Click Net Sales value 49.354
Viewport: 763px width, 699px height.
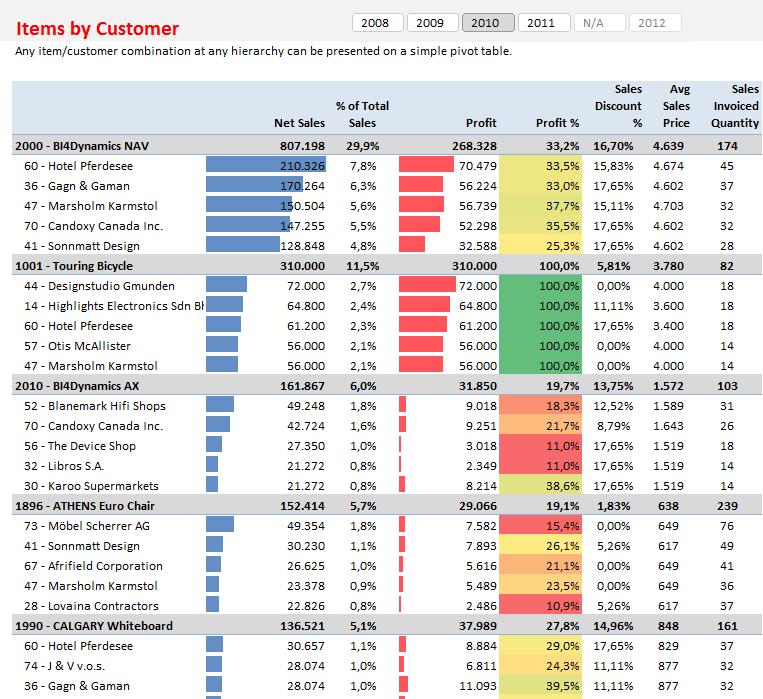(x=306, y=526)
